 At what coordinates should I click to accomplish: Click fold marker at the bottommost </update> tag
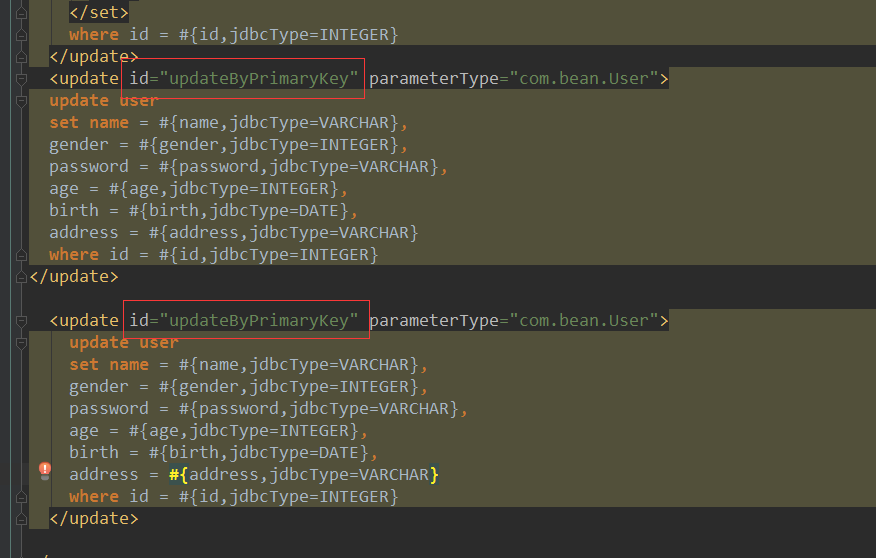coord(21,519)
